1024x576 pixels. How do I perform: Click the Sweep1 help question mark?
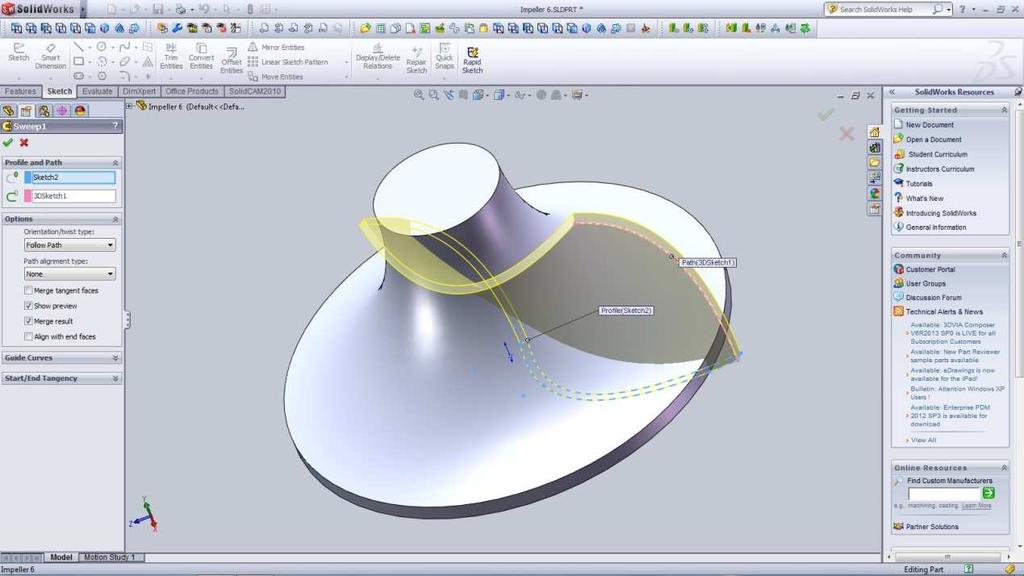(x=115, y=126)
